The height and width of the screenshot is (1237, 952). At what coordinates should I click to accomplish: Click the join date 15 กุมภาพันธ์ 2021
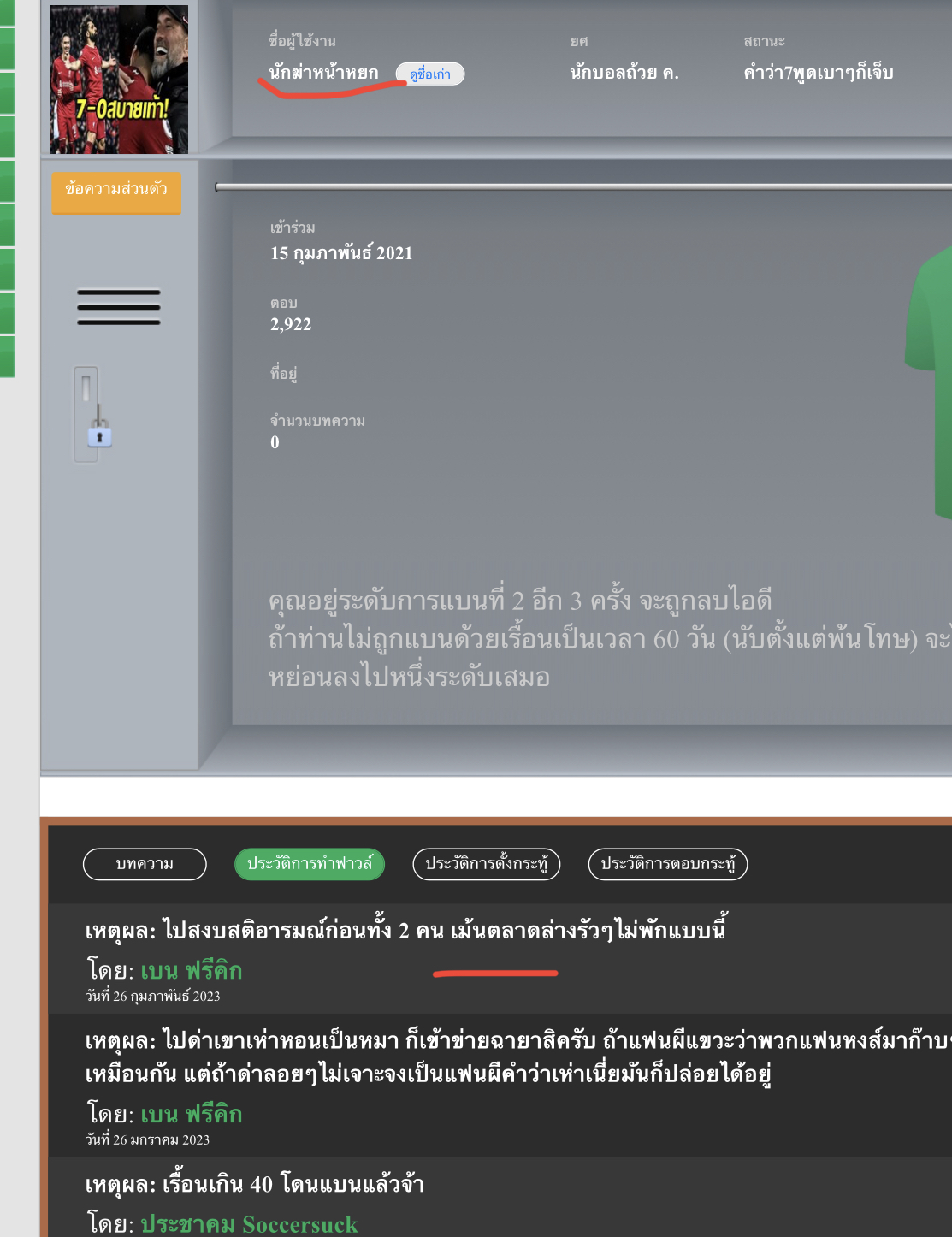click(341, 253)
